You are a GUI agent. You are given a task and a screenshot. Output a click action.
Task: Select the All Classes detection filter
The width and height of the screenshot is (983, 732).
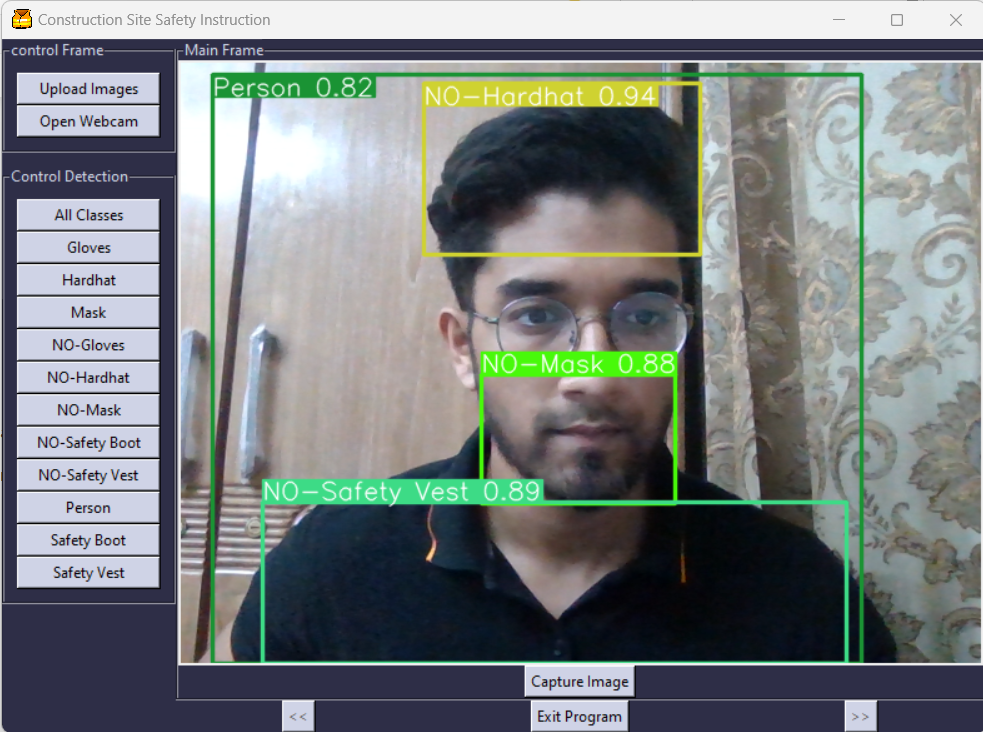pos(89,215)
